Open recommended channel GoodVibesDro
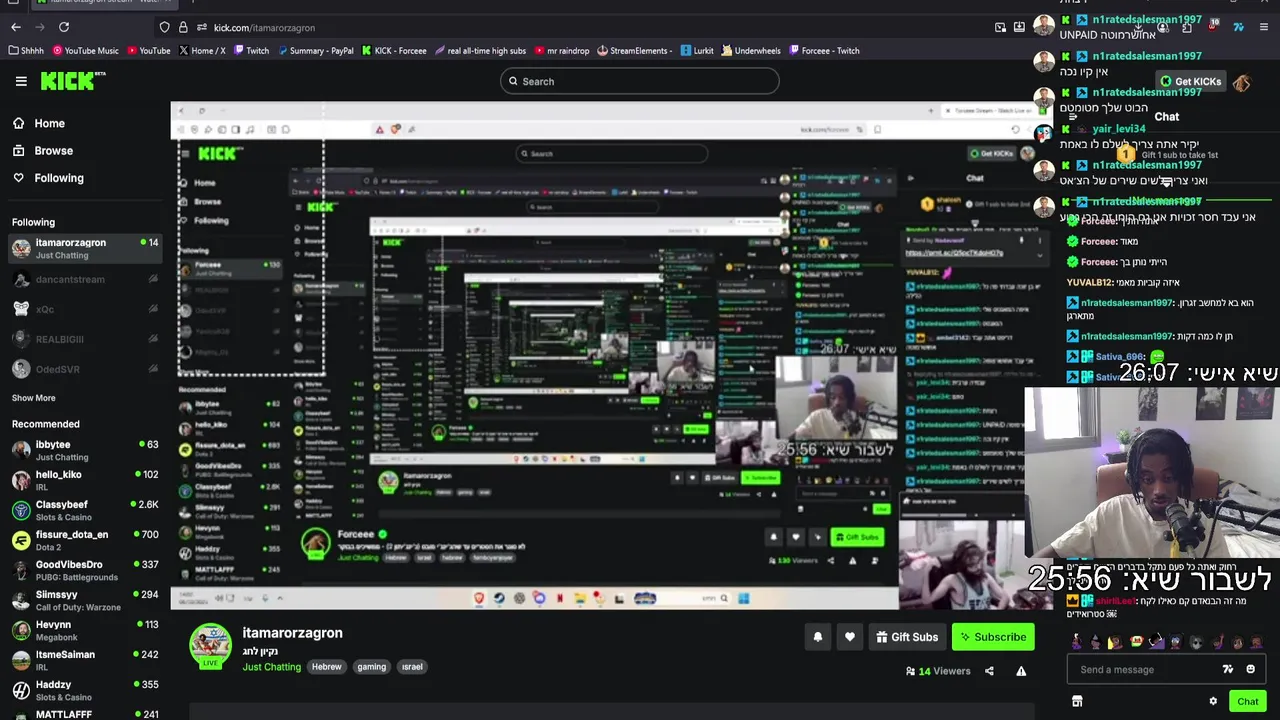 84,570
